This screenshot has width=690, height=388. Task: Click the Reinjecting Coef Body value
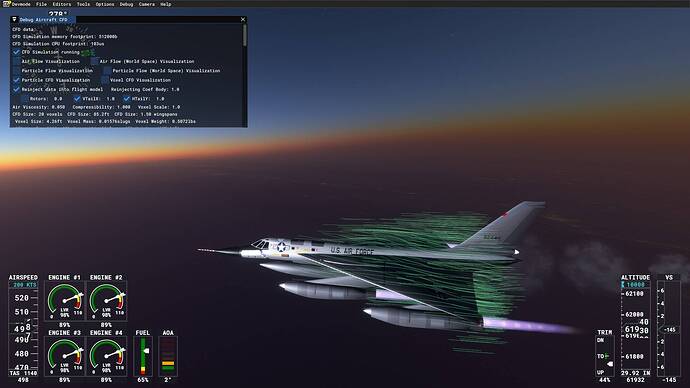click(x=175, y=89)
